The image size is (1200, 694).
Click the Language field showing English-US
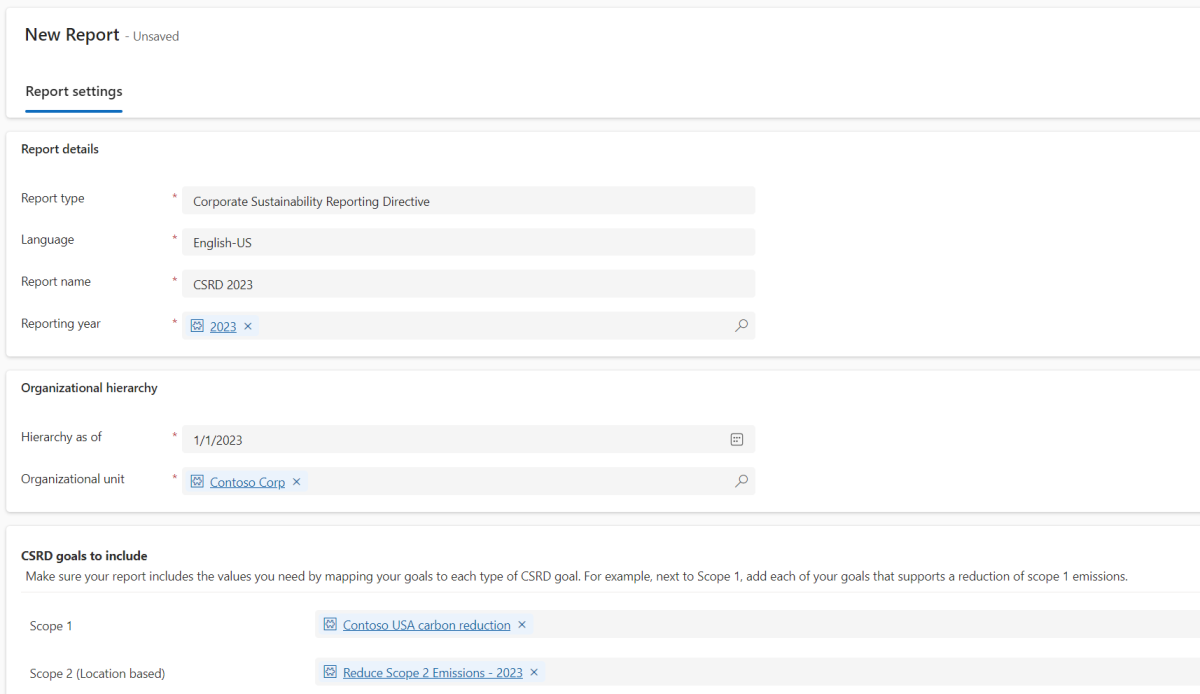point(468,243)
